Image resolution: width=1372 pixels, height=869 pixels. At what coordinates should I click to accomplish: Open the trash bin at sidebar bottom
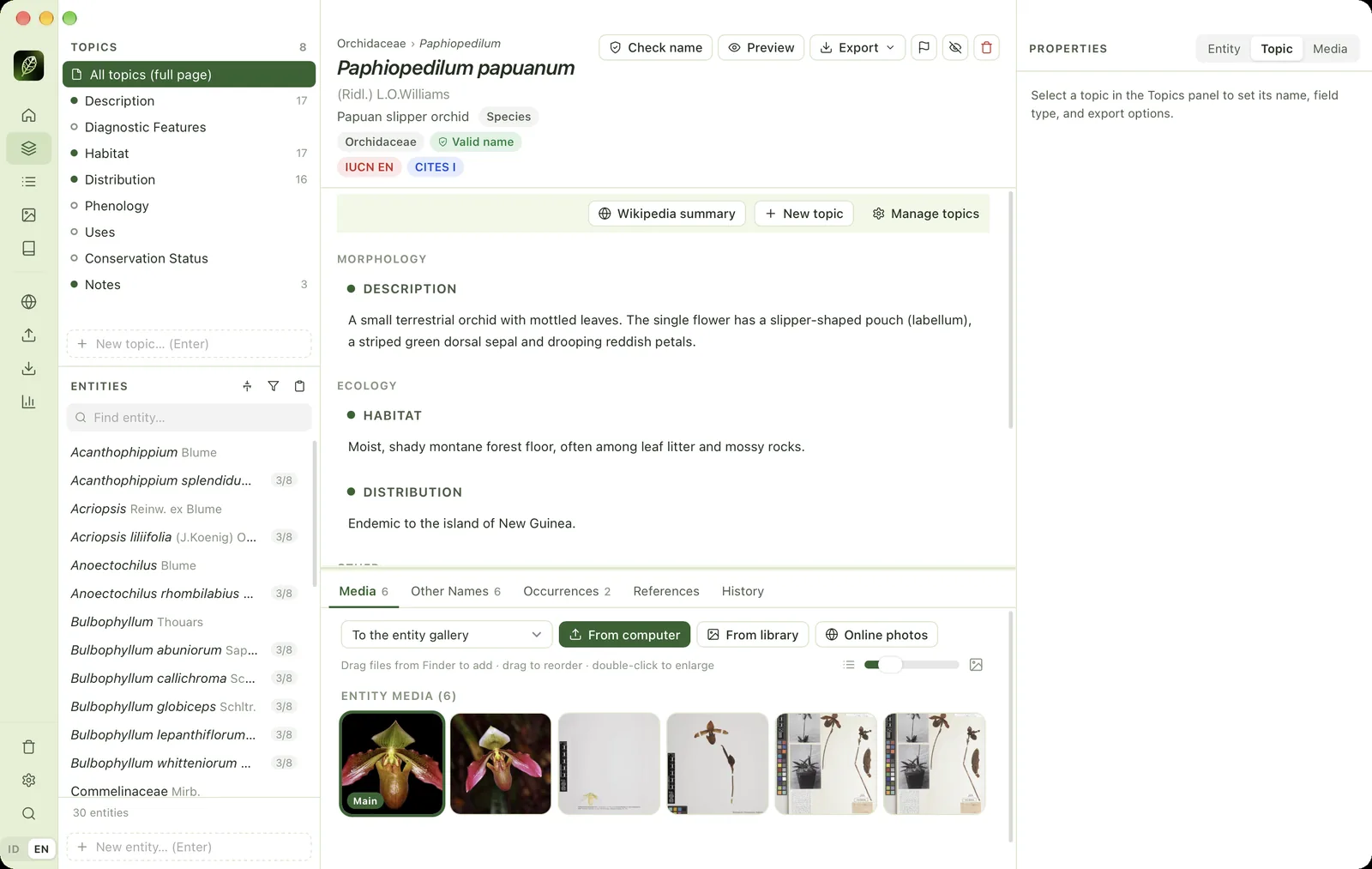tap(28, 747)
